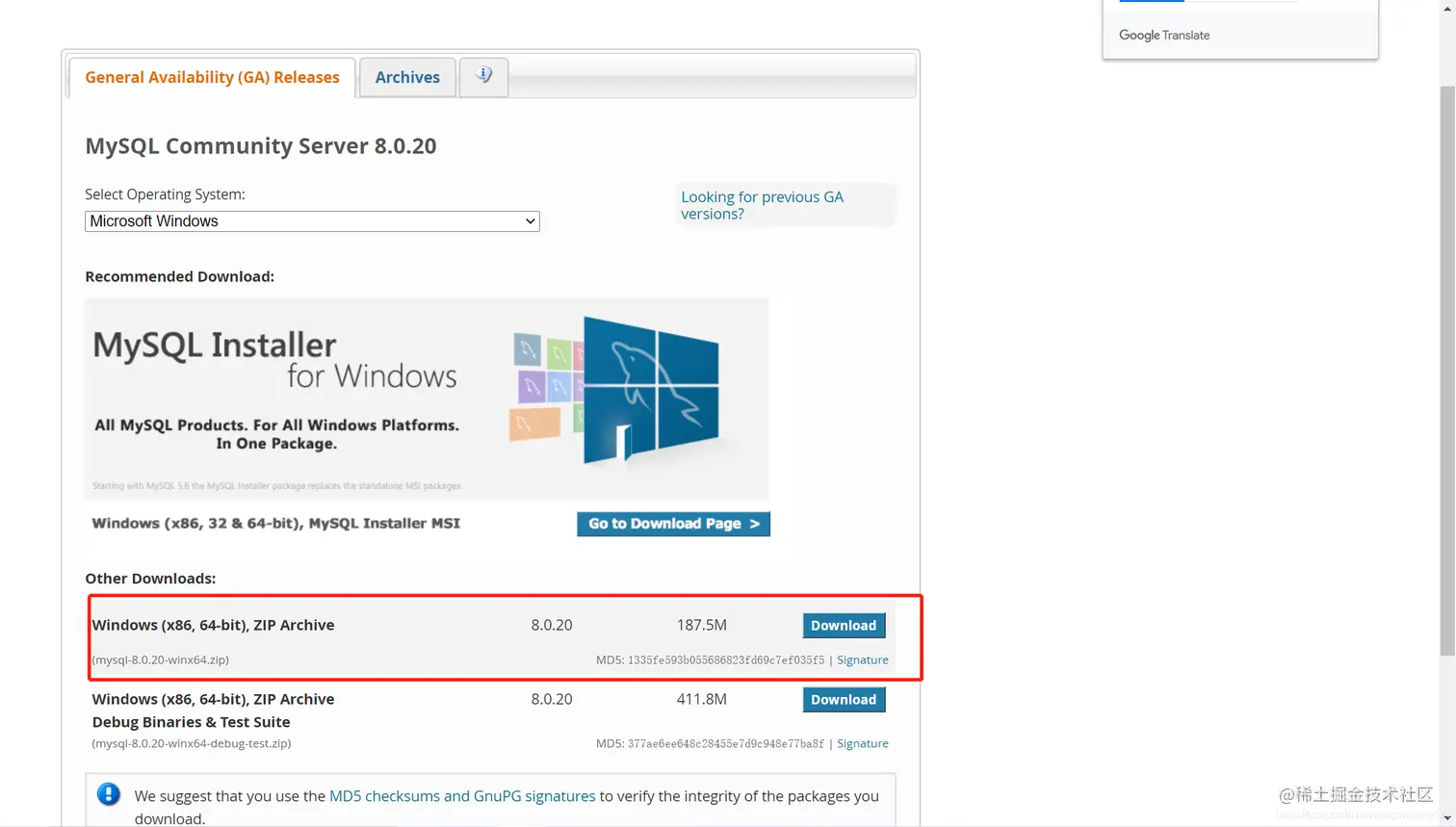Click the 'Windows (x86, 32 & 64-bit), MySQL Installer MSI' text

pos(276,524)
